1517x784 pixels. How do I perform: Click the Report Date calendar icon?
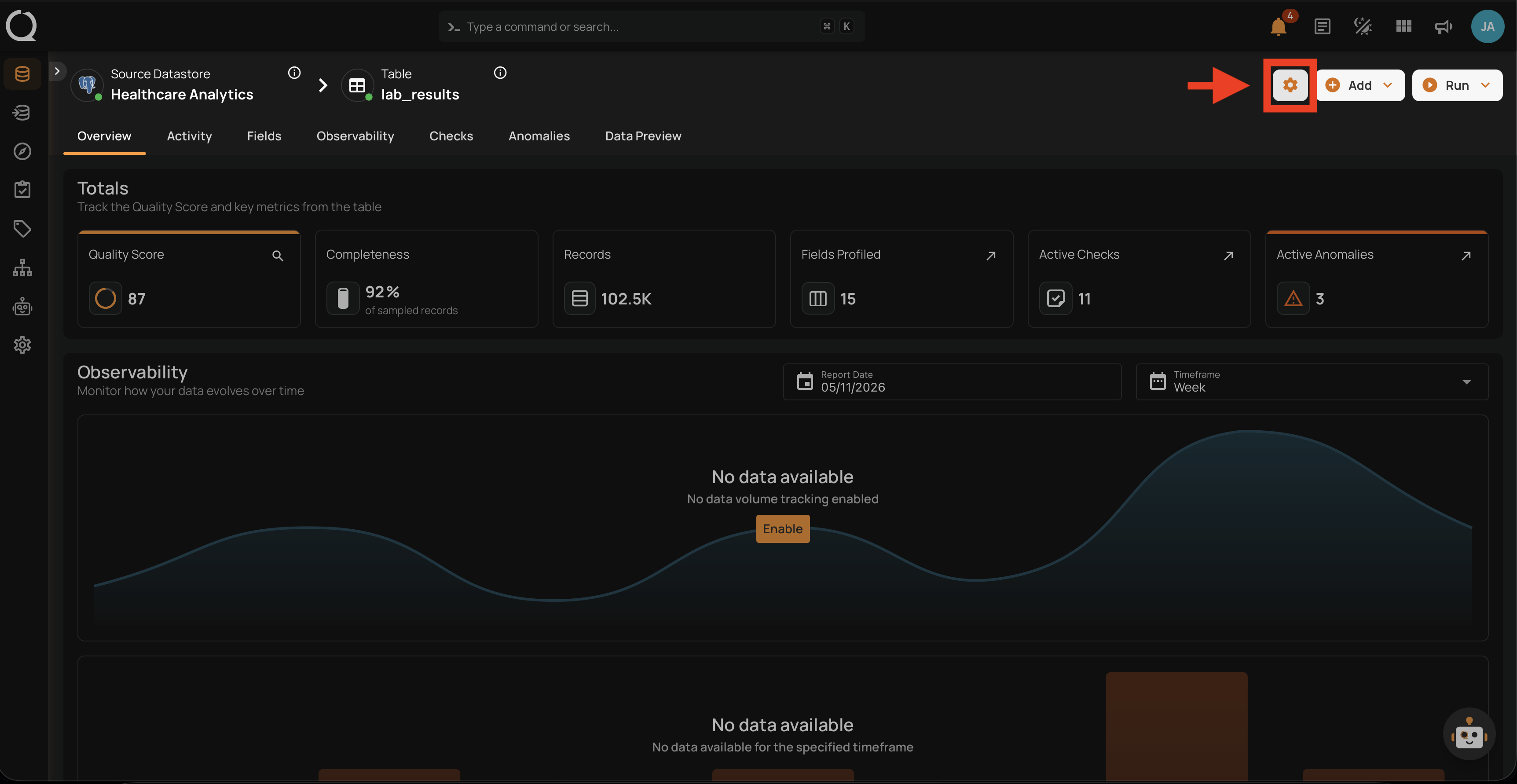tap(804, 382)
